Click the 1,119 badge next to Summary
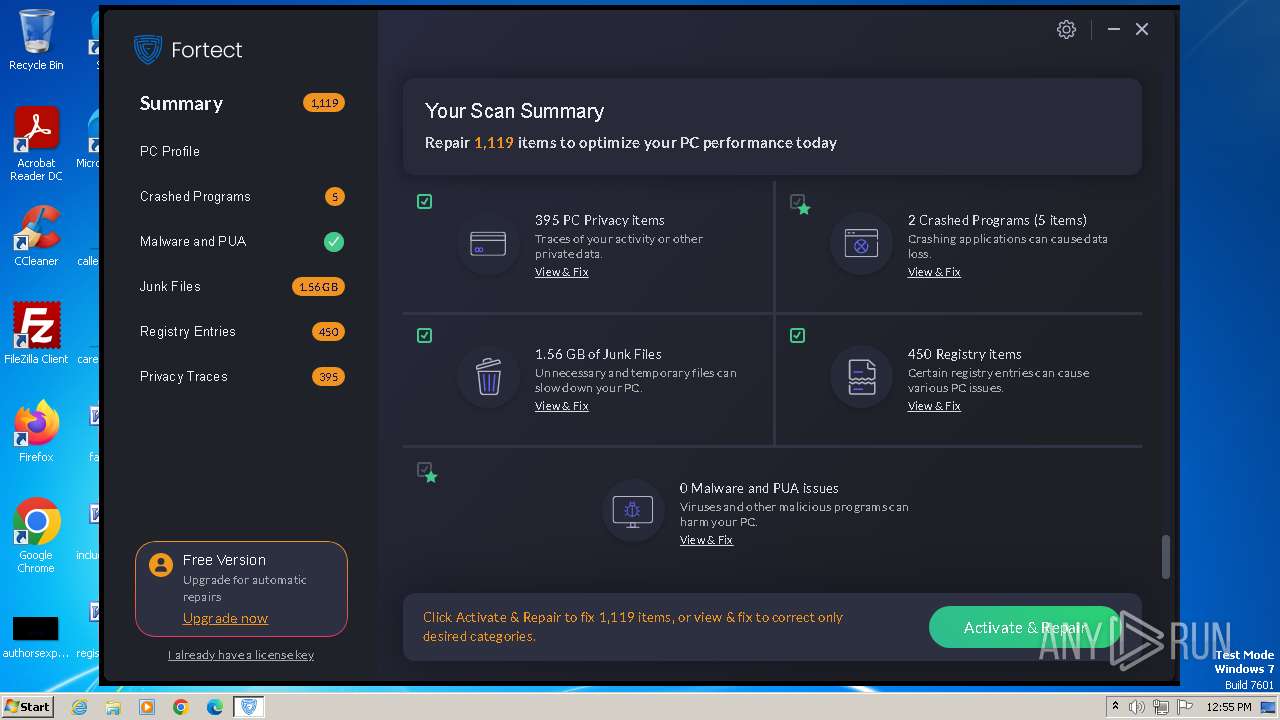This screenshot has height=720, width=1280. 324,103
